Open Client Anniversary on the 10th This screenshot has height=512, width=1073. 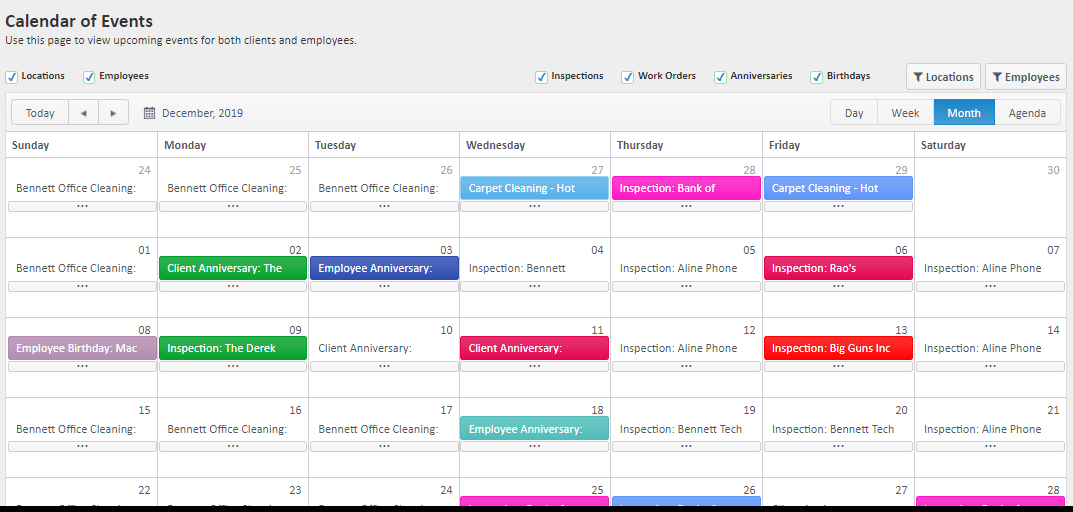385,348
